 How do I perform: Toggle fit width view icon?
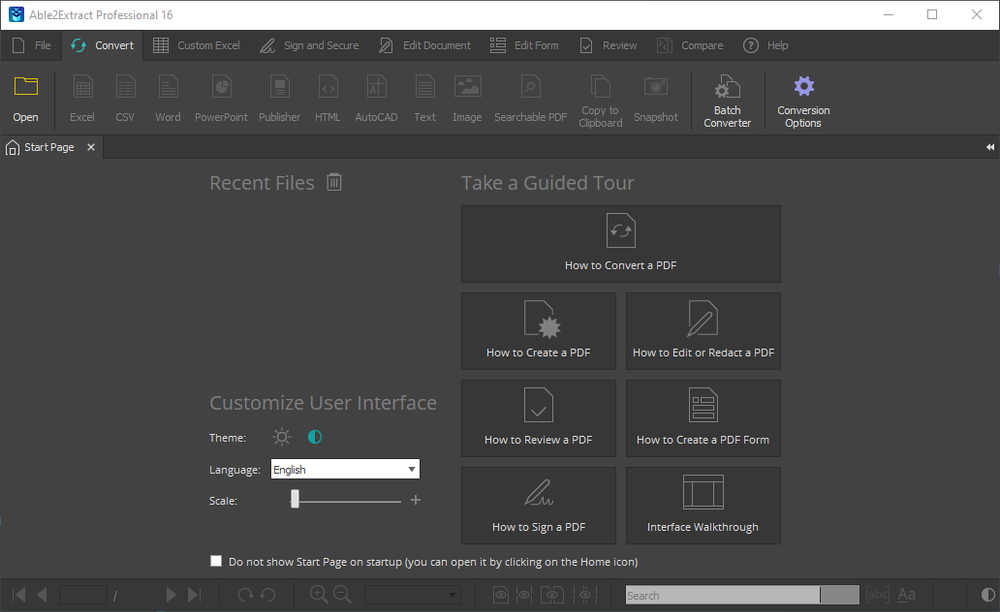[x=524, y=595]
